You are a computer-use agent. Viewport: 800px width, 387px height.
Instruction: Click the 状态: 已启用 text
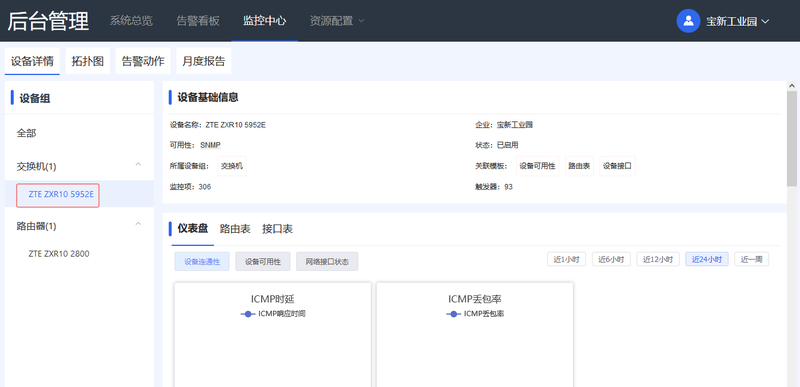click(x=497, y=145)
